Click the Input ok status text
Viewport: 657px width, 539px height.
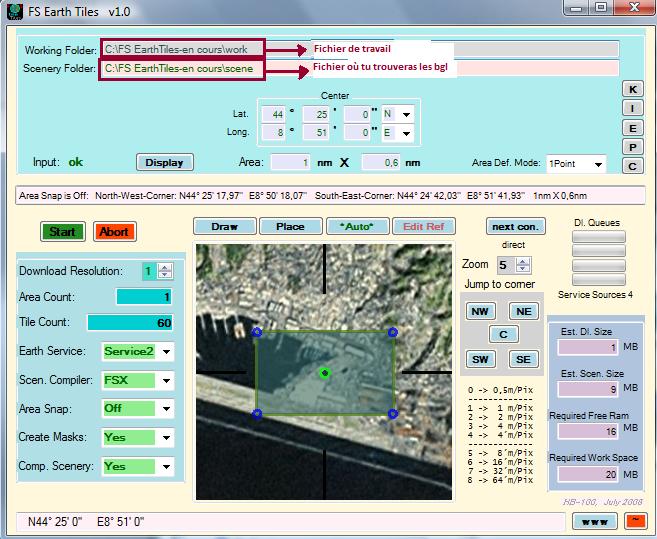click(x=76, y=162)
